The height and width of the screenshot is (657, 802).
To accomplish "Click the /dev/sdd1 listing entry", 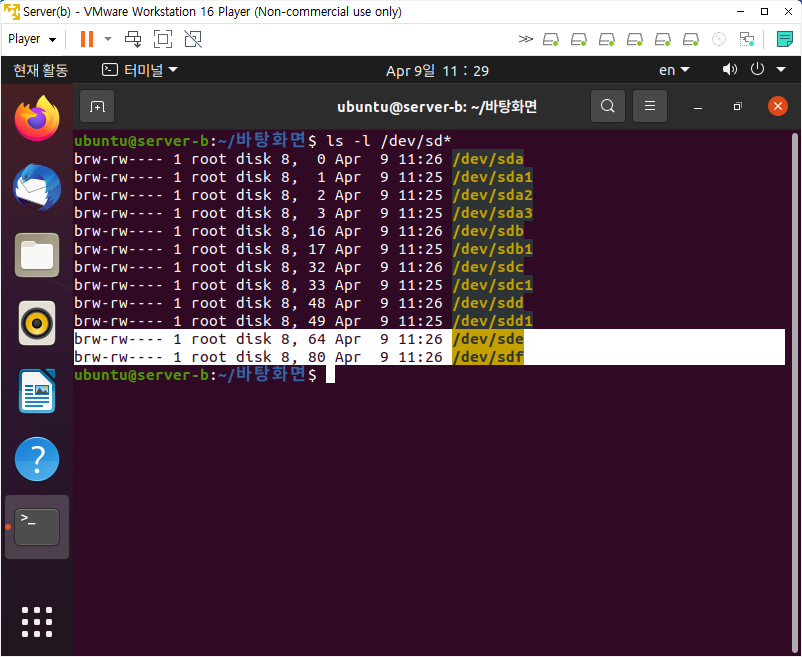I will click(x=492, y=321).
